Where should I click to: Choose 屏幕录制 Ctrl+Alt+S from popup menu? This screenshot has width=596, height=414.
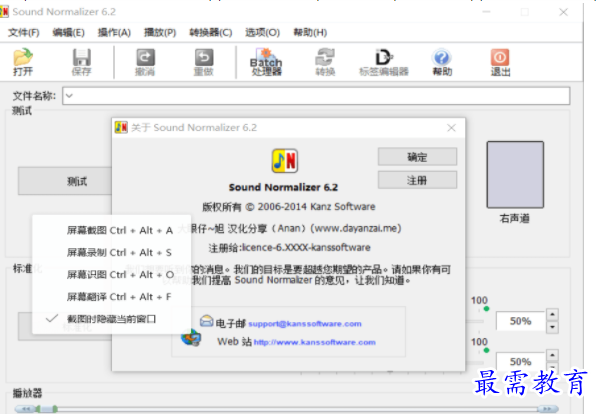pyautogui.click(x=112, y=252)
